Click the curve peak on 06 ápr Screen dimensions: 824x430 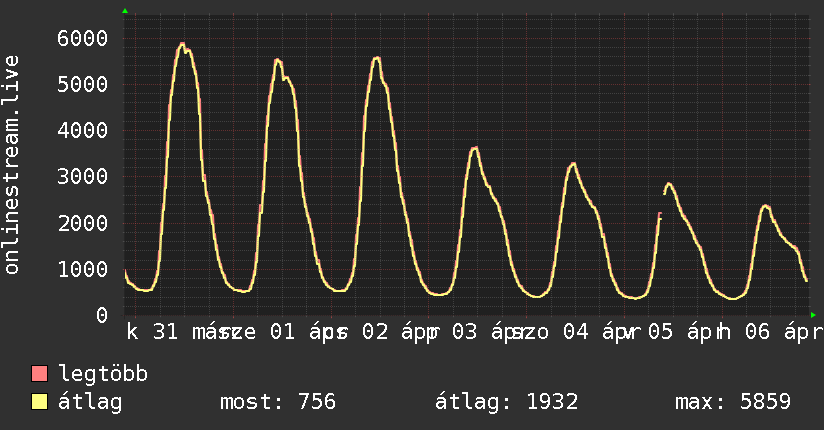click(x=766, y=206)
